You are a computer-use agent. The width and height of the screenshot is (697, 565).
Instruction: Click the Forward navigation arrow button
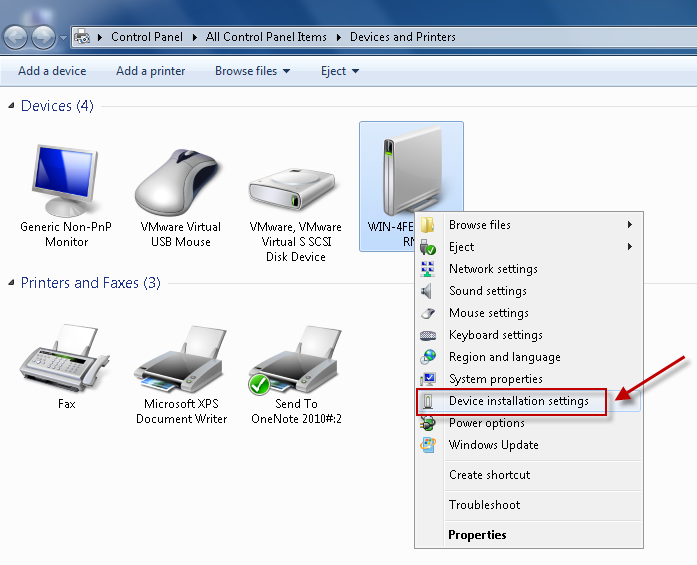pyautogui.click(x=43, y=37)
